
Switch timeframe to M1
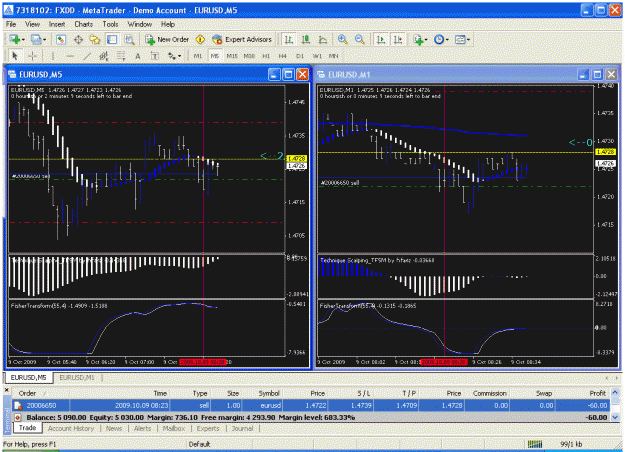click(198, 56)
